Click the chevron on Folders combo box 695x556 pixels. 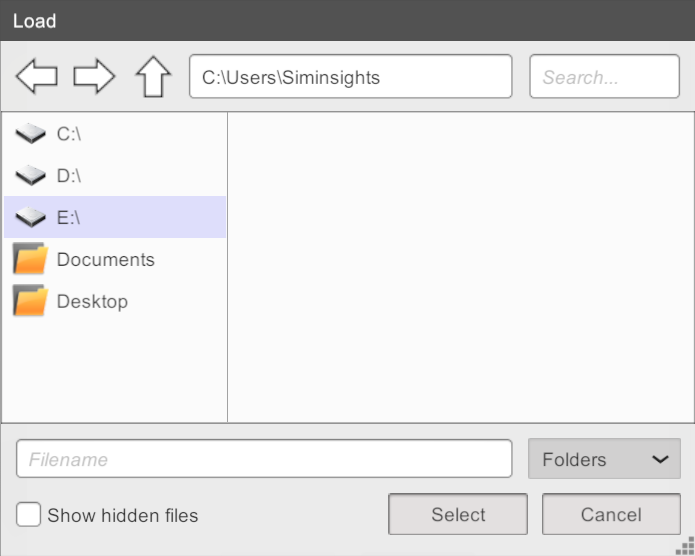pyautogui.click(x=660, y=459)
